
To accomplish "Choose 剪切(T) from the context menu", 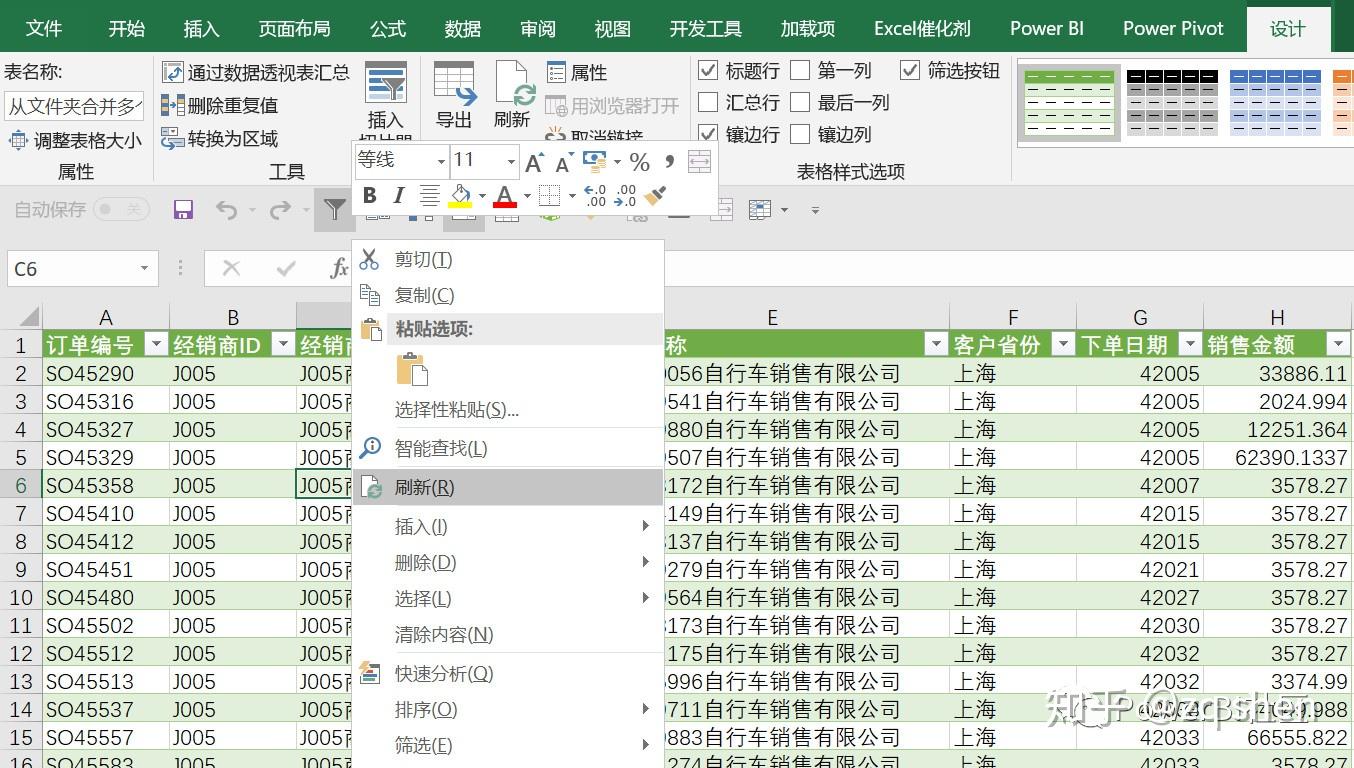I will 508,259.
